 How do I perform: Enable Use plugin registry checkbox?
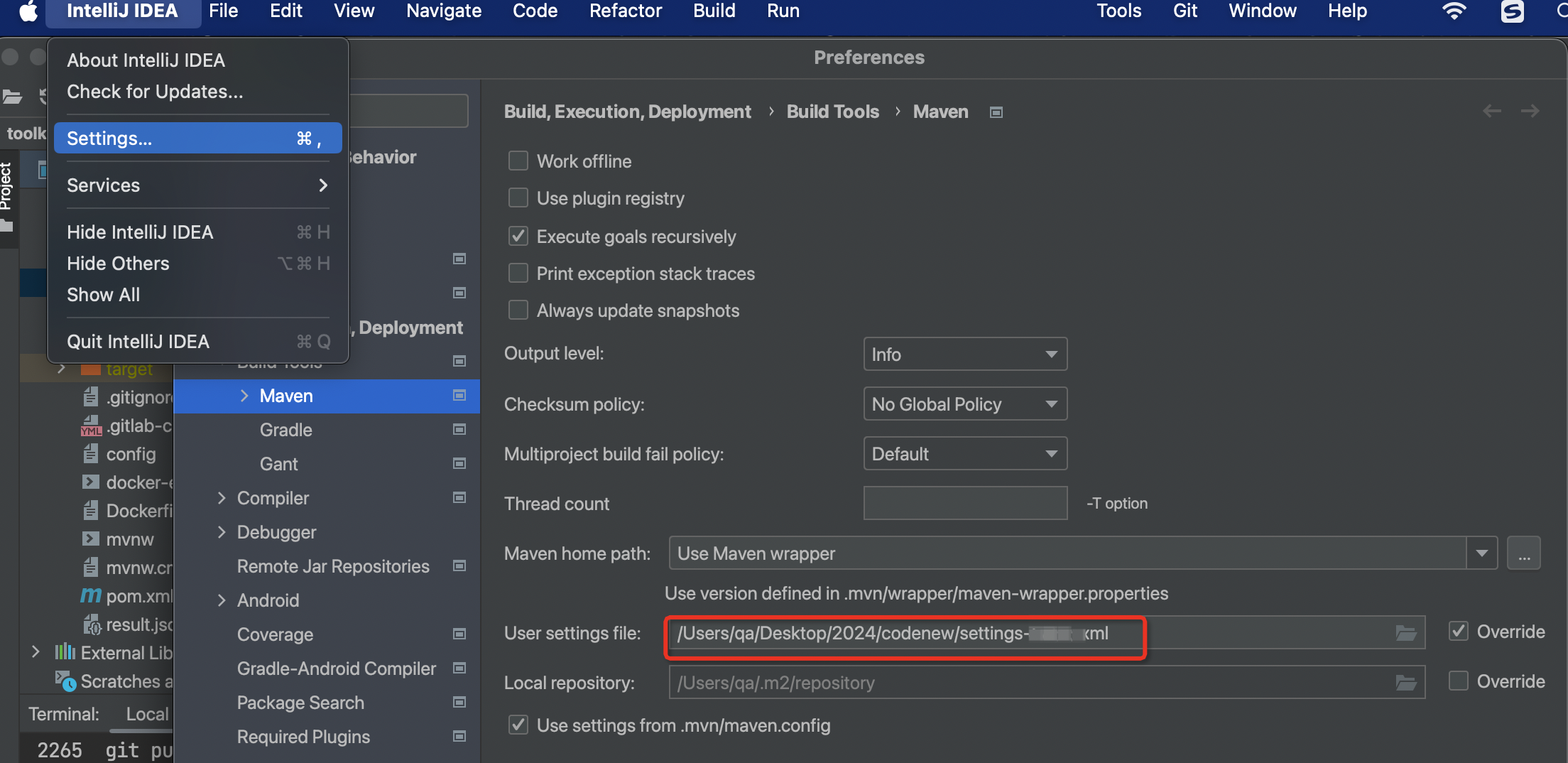[518, 197]
